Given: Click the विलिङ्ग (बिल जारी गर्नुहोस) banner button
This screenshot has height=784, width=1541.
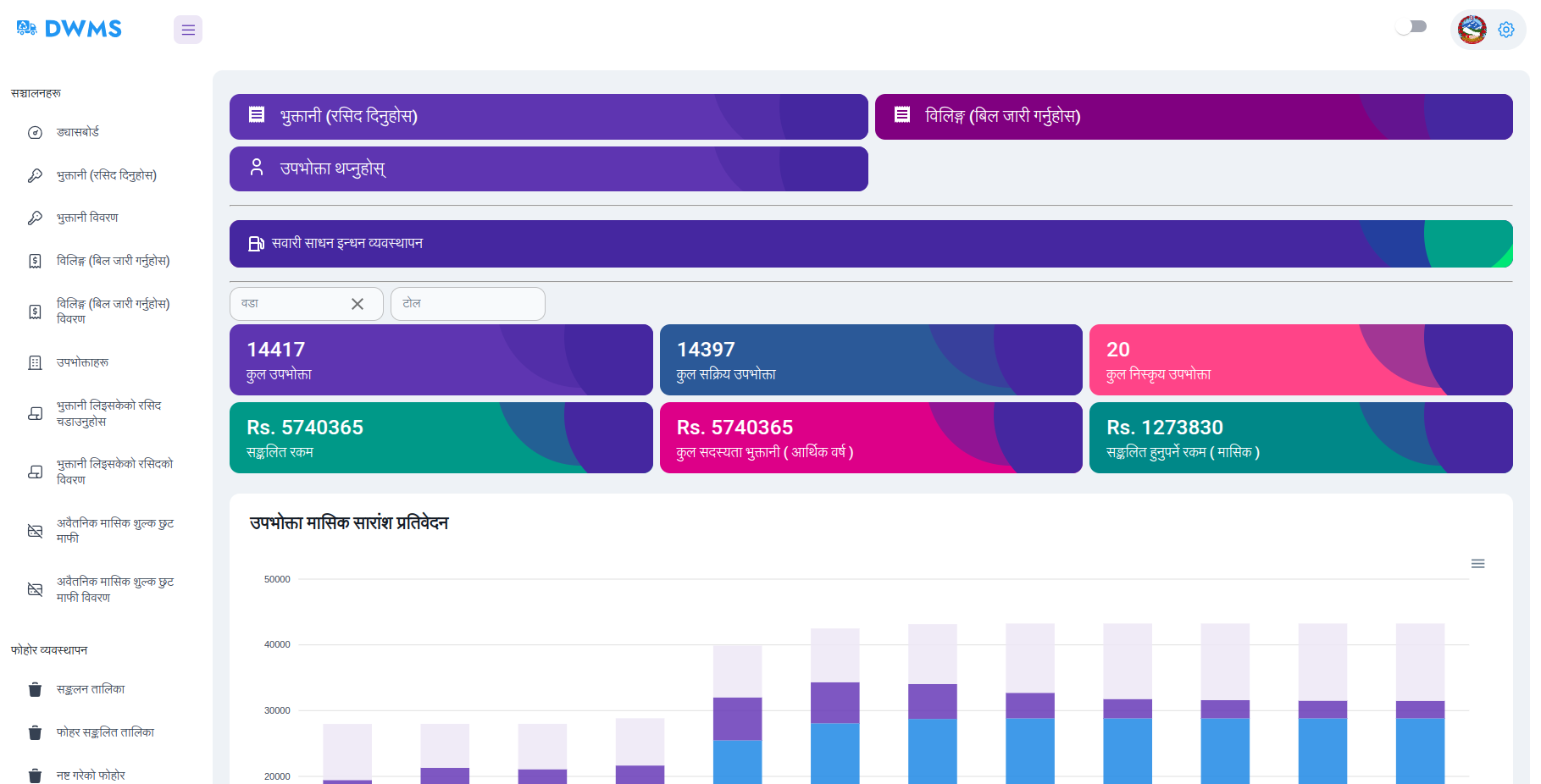Looking at the screenshot, I should pyautogui.click(x=1193, y=117).
